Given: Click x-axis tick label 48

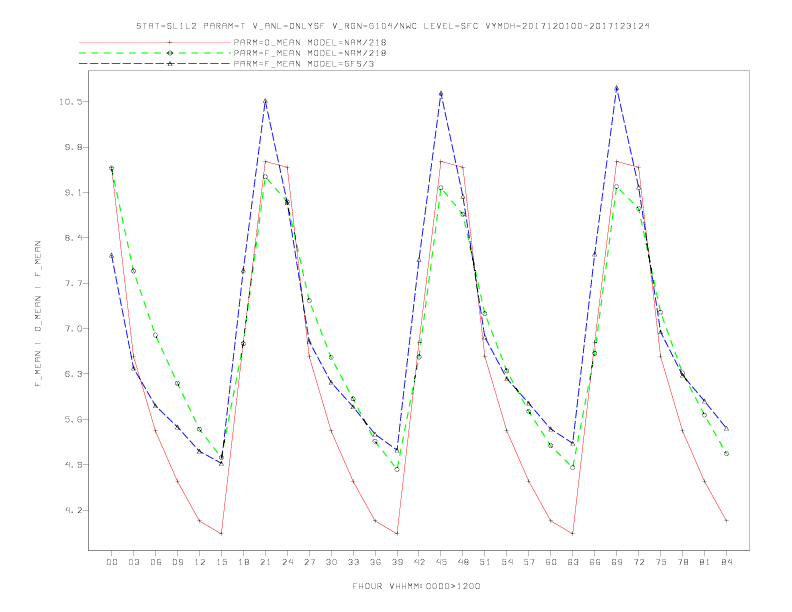Looking at the screenshot, I should [x=463, y=562].
